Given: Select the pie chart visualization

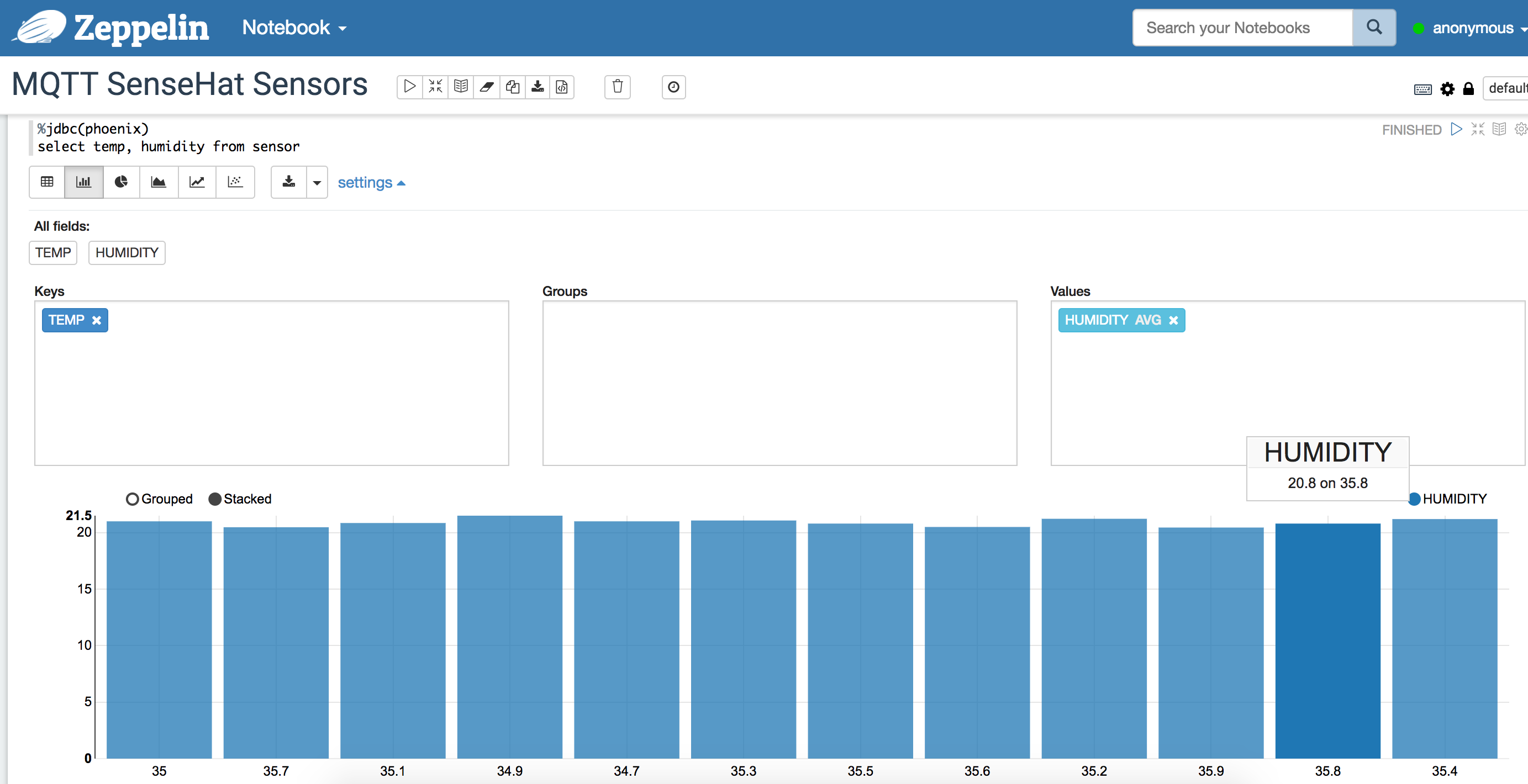Looking at the screenshot, I should point(121,182).
